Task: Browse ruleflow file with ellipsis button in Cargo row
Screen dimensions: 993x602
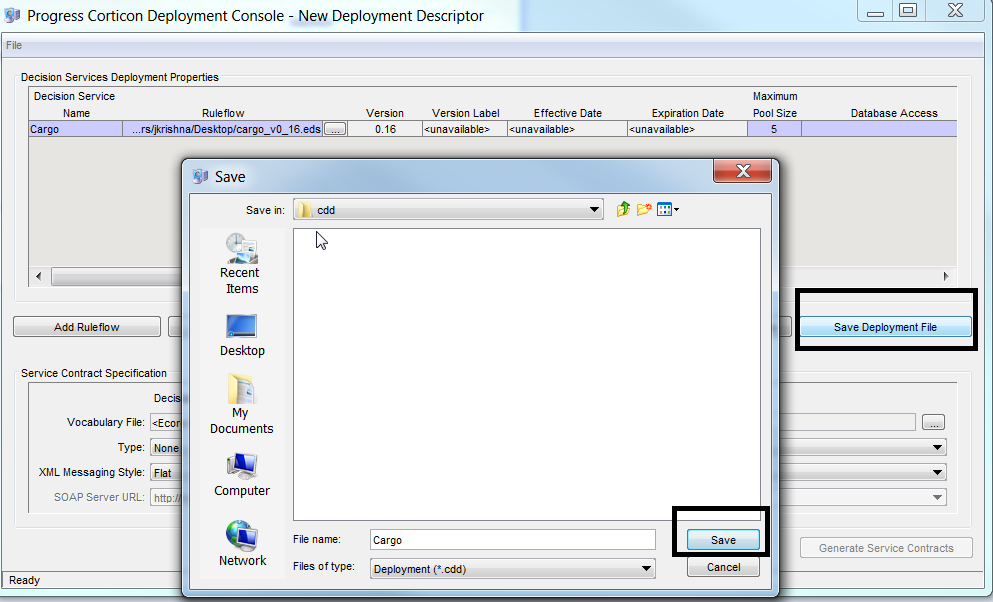Action: click(335, 129)
